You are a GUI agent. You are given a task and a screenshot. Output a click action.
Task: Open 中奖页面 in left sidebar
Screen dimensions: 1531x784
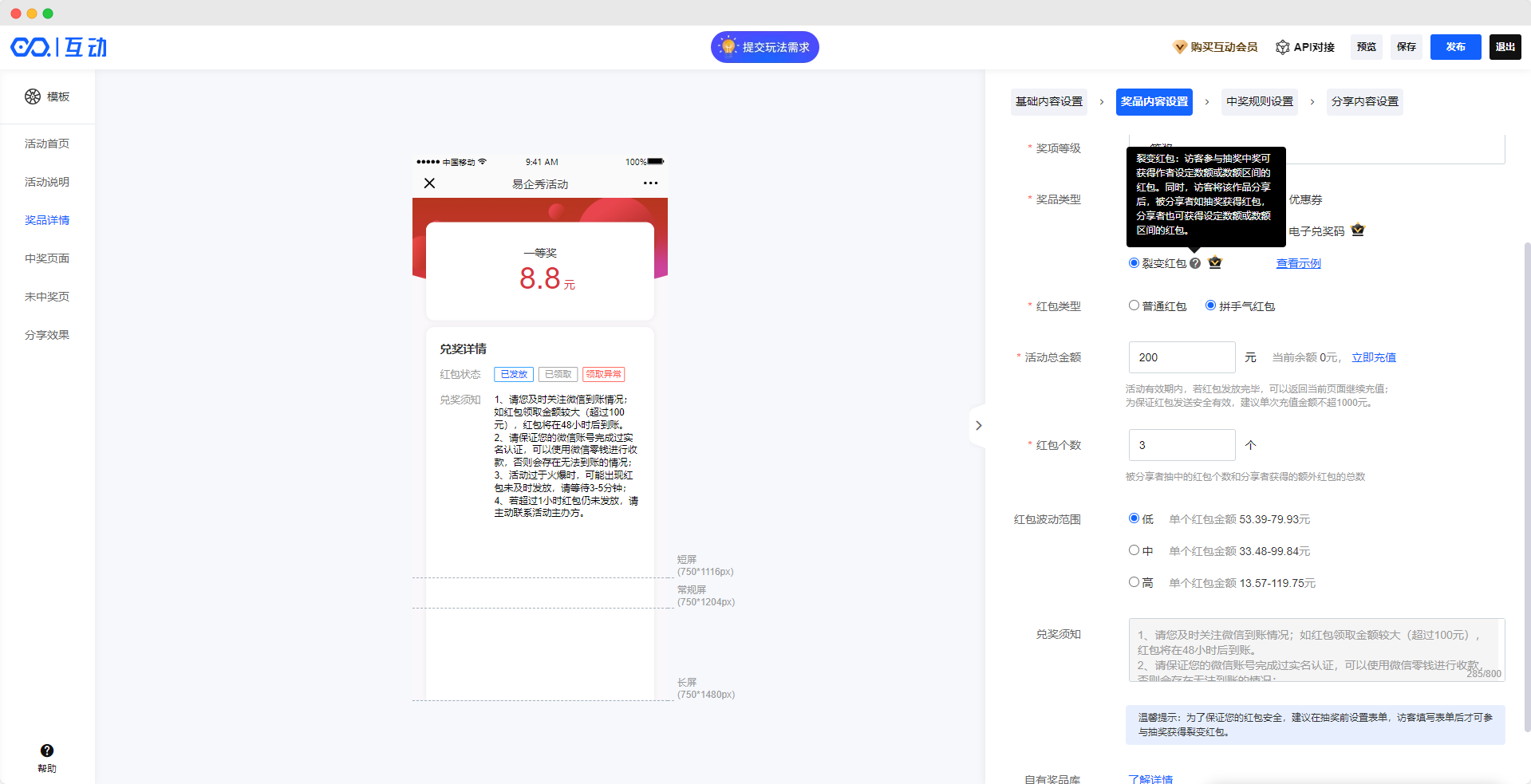pos(47,258)
